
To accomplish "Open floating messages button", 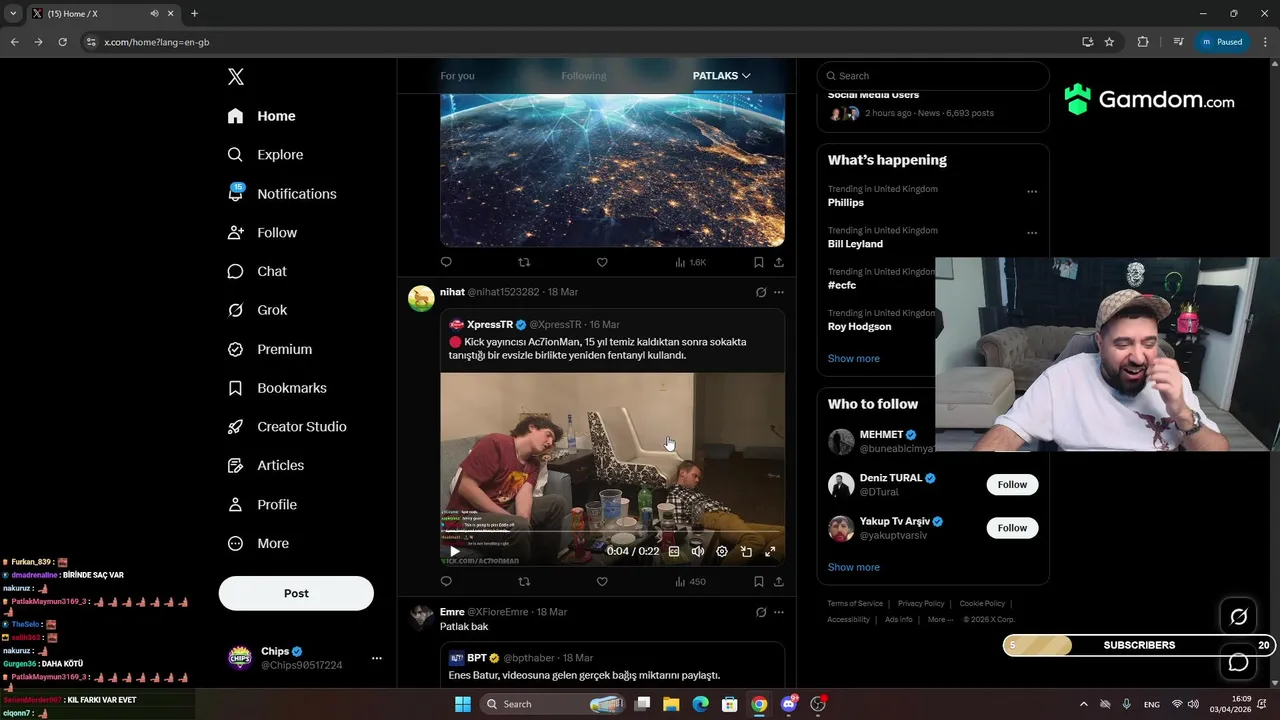I will tap(1238, 662).
